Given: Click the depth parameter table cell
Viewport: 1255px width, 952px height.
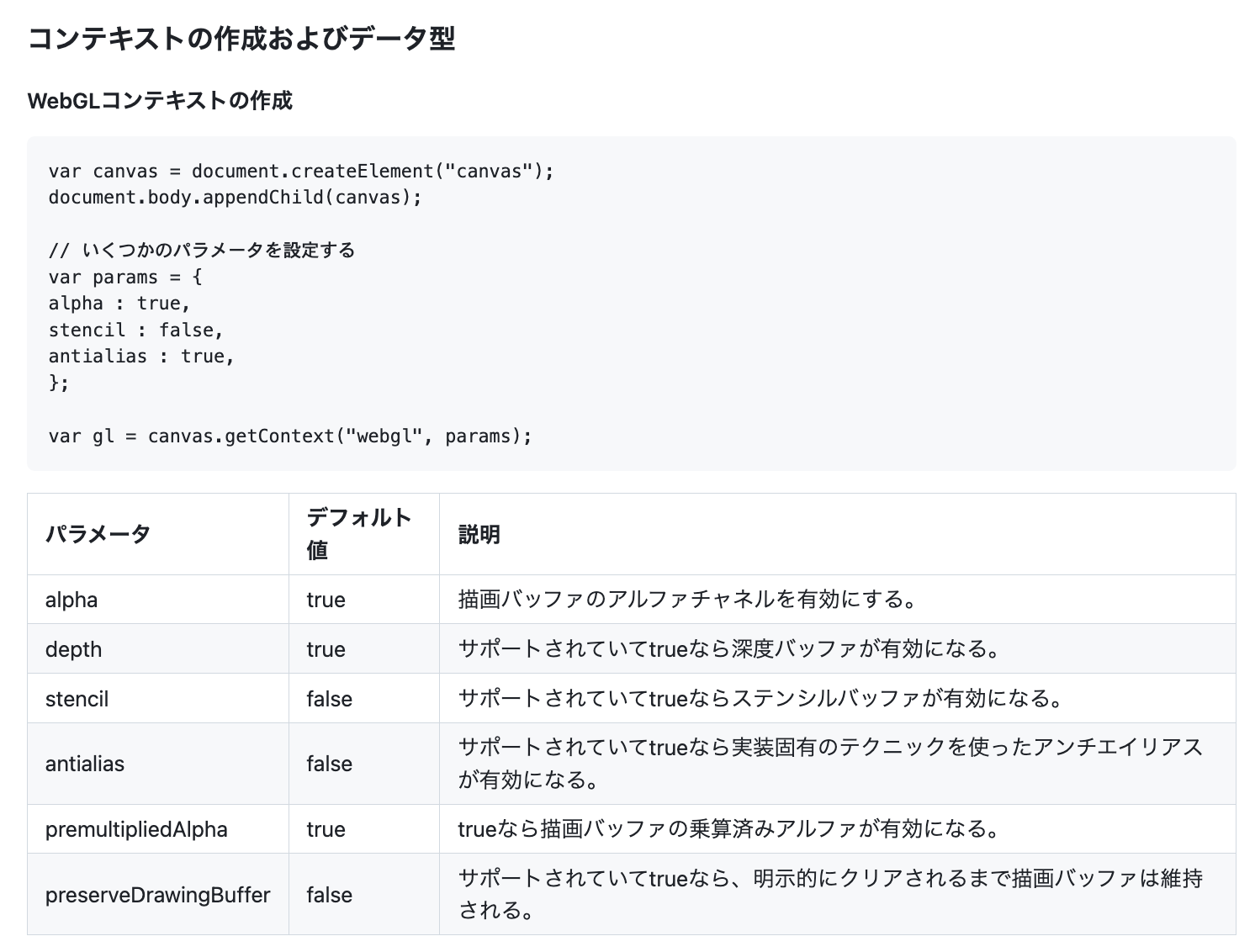Looking at the screenshot, I should point(73,649).
